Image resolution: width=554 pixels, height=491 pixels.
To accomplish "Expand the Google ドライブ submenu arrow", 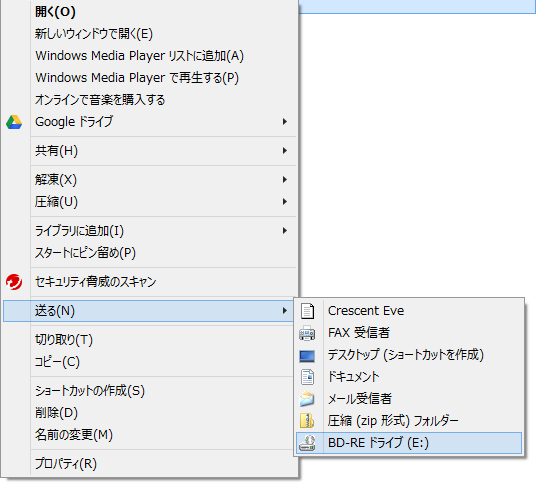I will pos(285,122).
